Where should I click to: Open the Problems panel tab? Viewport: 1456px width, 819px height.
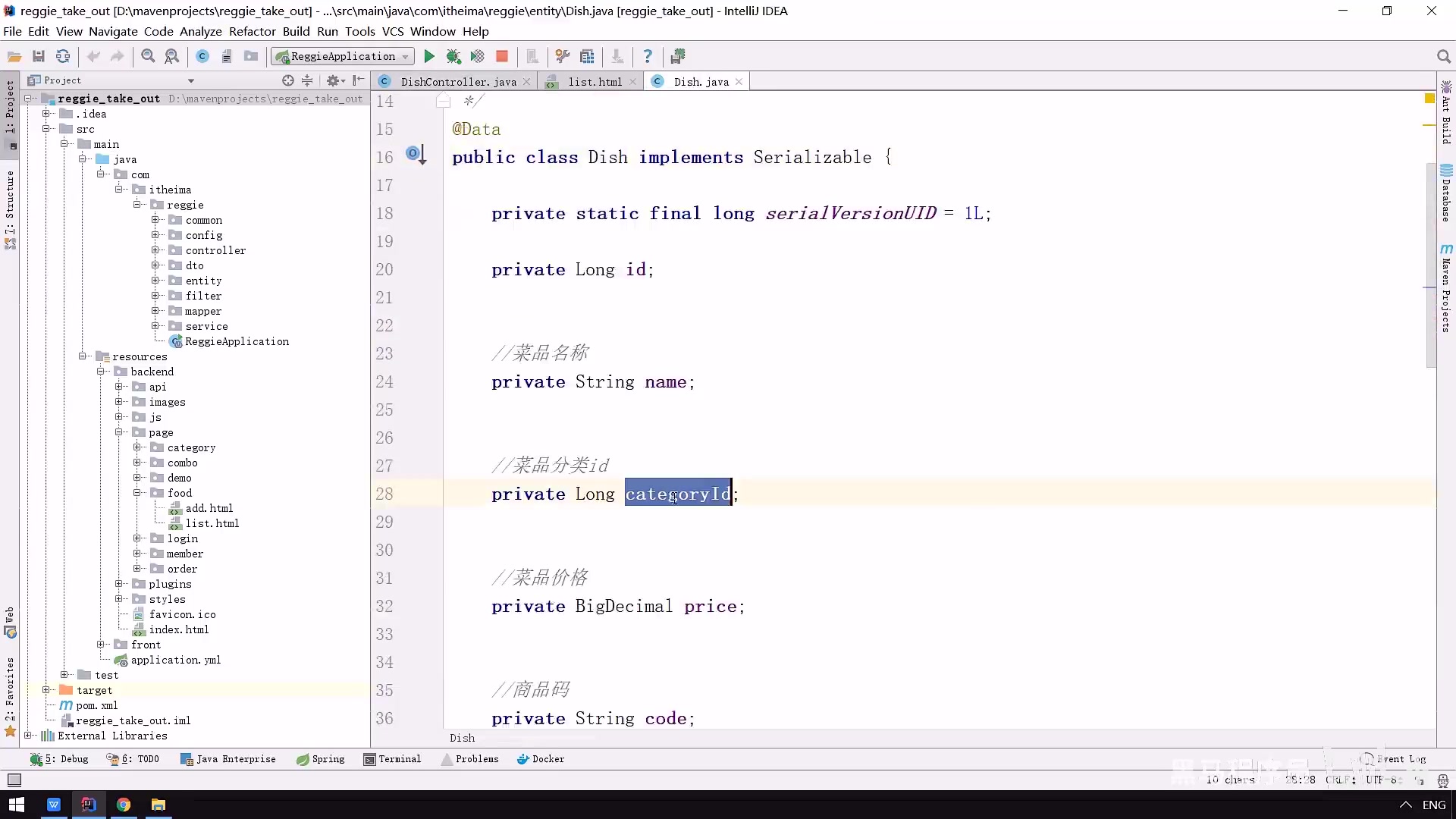(477, 758)
